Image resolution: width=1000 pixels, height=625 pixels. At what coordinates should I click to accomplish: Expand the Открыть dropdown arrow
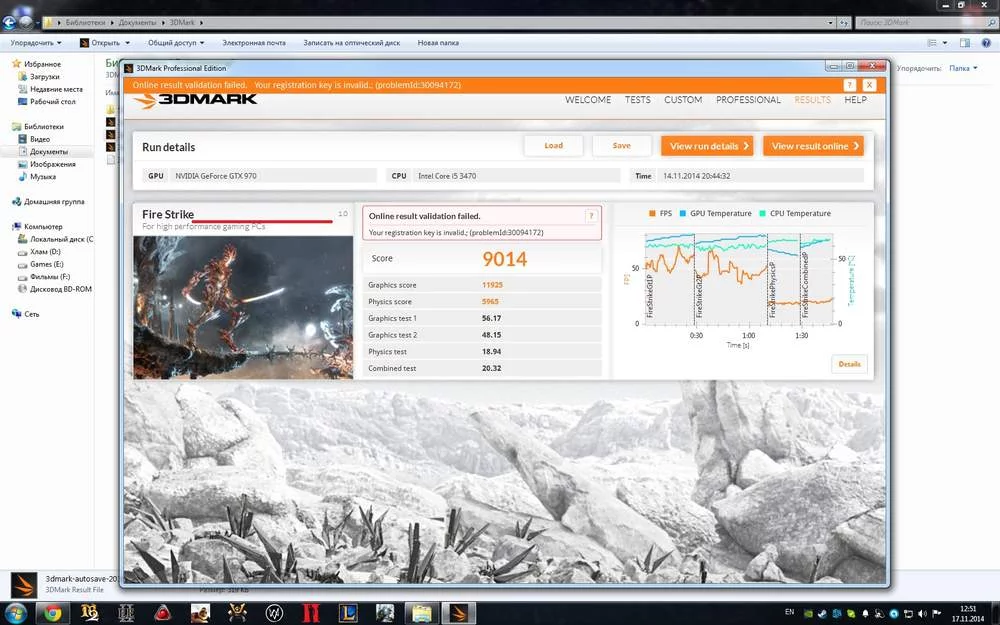[x=128, y=43]
